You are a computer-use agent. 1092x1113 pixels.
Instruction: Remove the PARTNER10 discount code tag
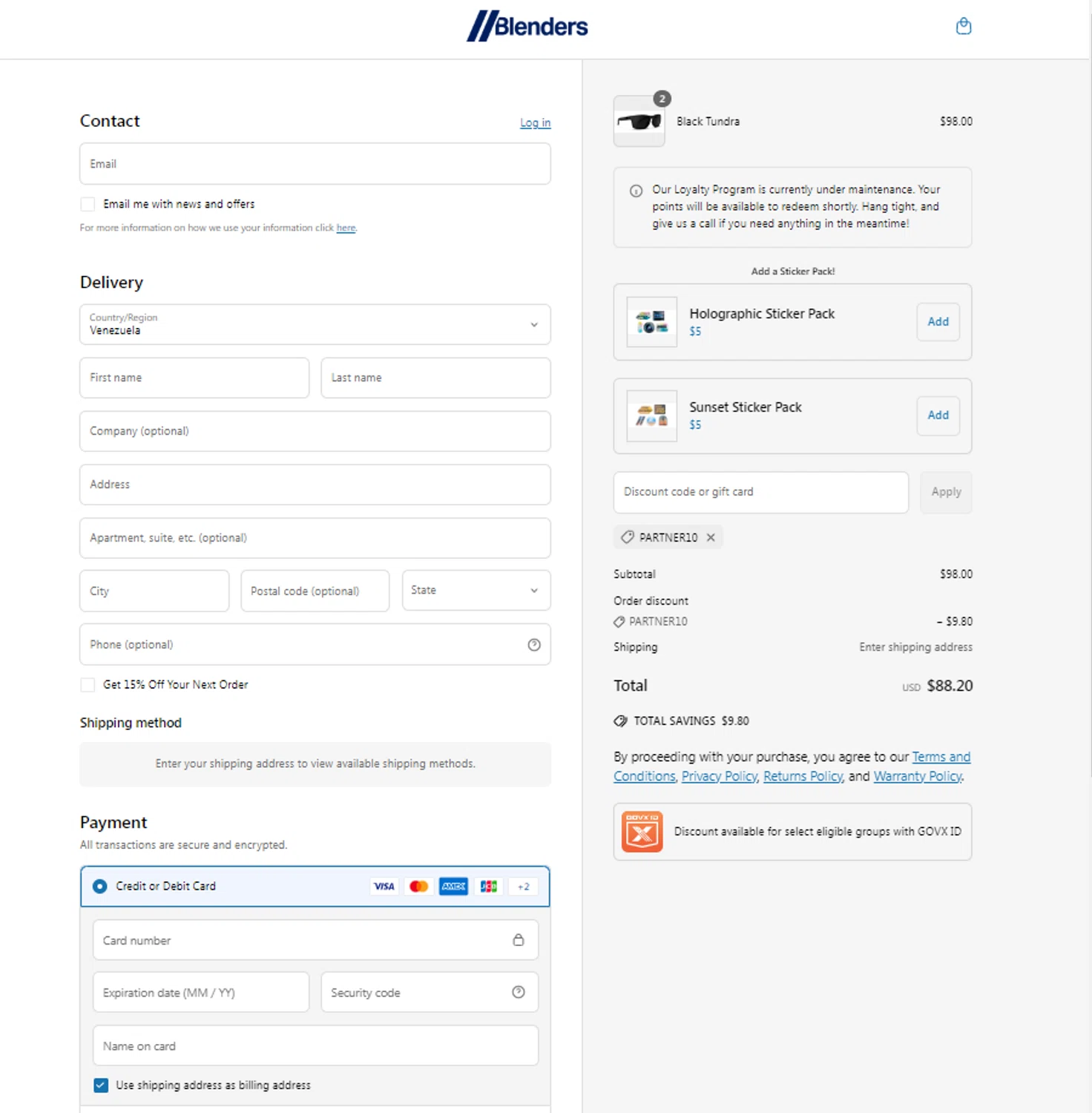(711, 537)
